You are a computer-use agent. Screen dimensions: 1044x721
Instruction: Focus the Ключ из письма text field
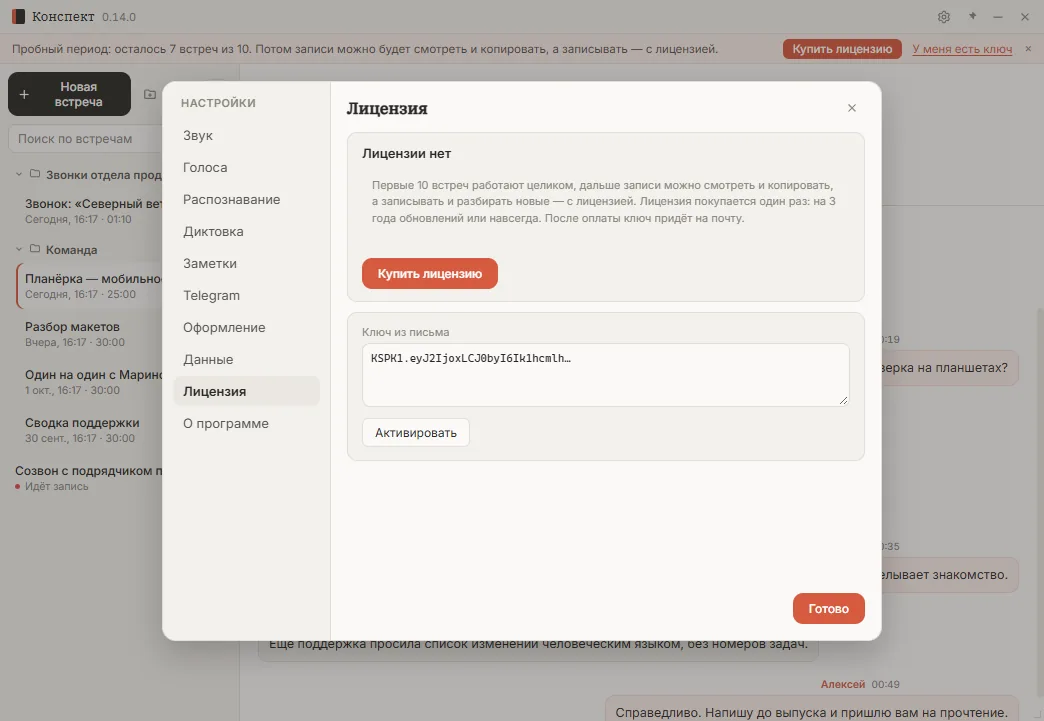tap(605, 375)
